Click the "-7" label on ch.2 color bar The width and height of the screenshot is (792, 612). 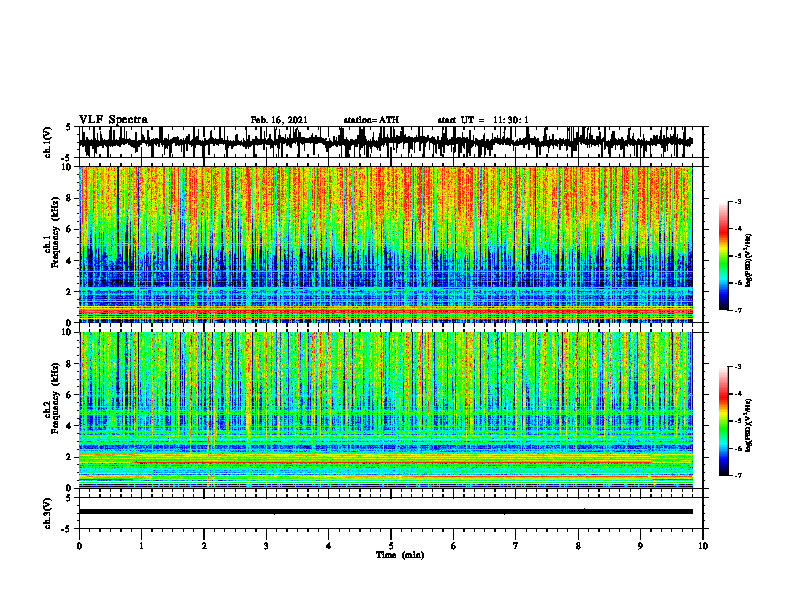tap(738, 476)
